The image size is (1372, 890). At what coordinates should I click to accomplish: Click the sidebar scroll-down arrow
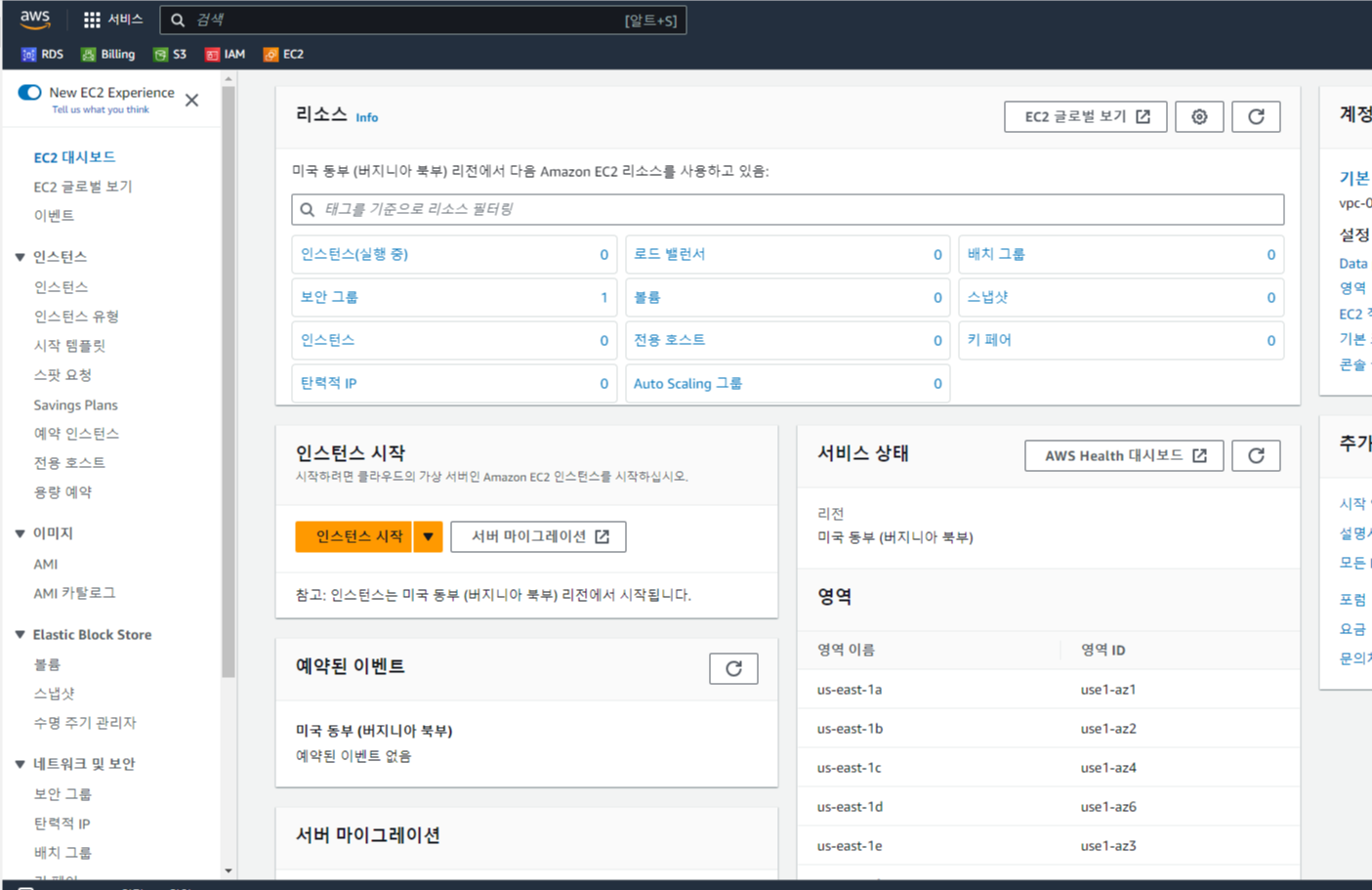click(229, 870)
